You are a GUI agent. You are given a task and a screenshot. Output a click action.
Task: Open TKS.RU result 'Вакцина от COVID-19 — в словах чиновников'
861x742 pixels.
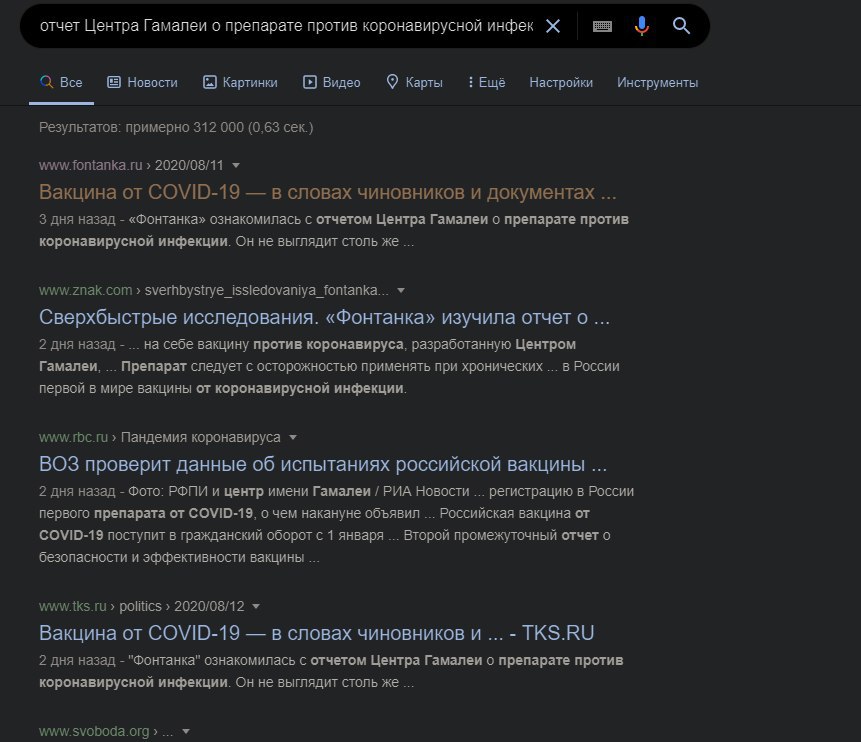click(316, 633)
